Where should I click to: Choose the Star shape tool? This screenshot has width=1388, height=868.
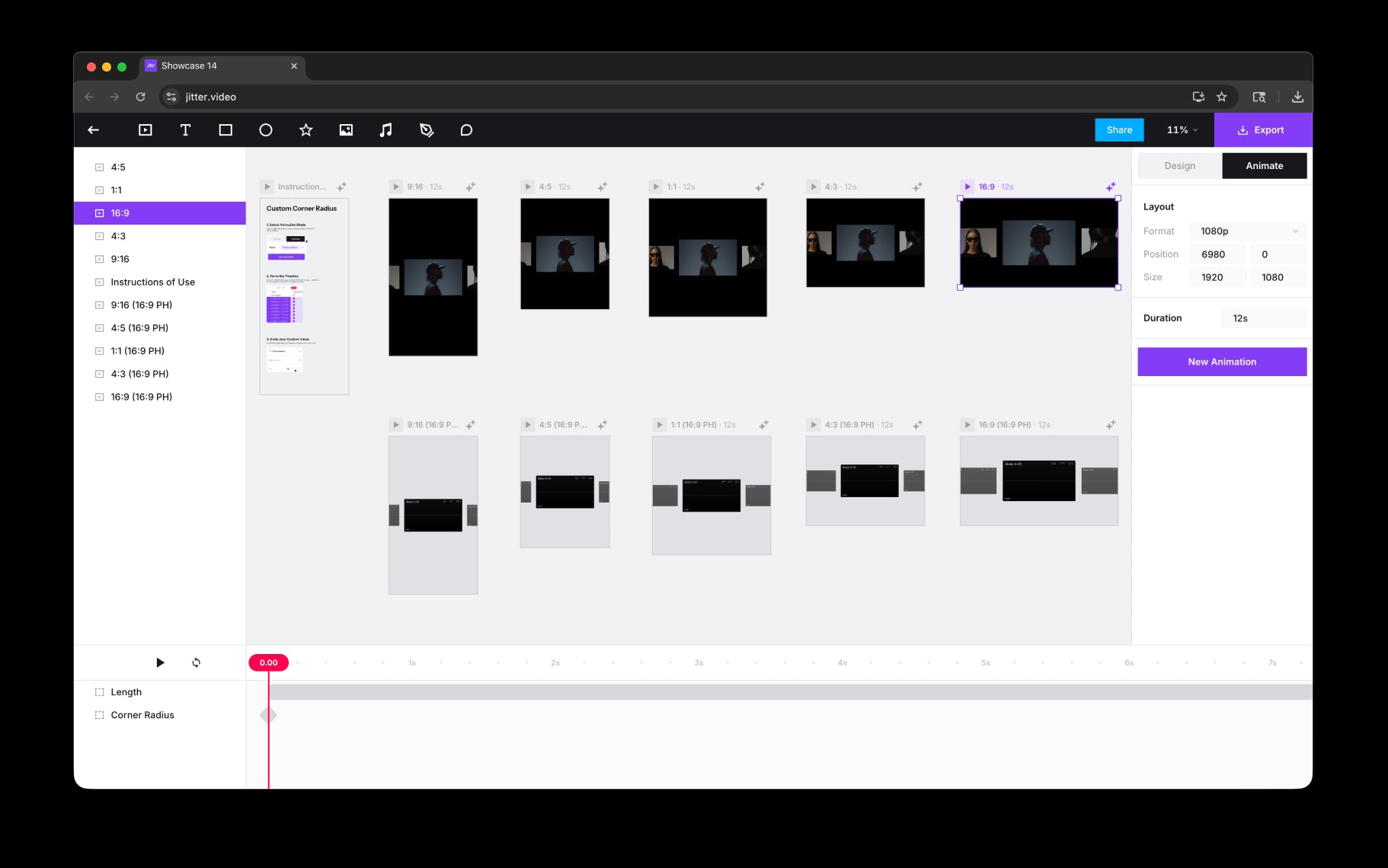(x=305, y=130)
